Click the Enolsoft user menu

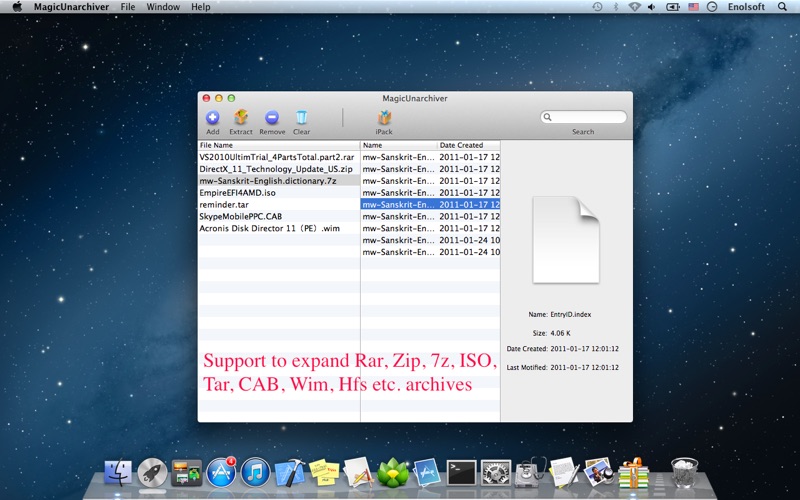[746, 7]
